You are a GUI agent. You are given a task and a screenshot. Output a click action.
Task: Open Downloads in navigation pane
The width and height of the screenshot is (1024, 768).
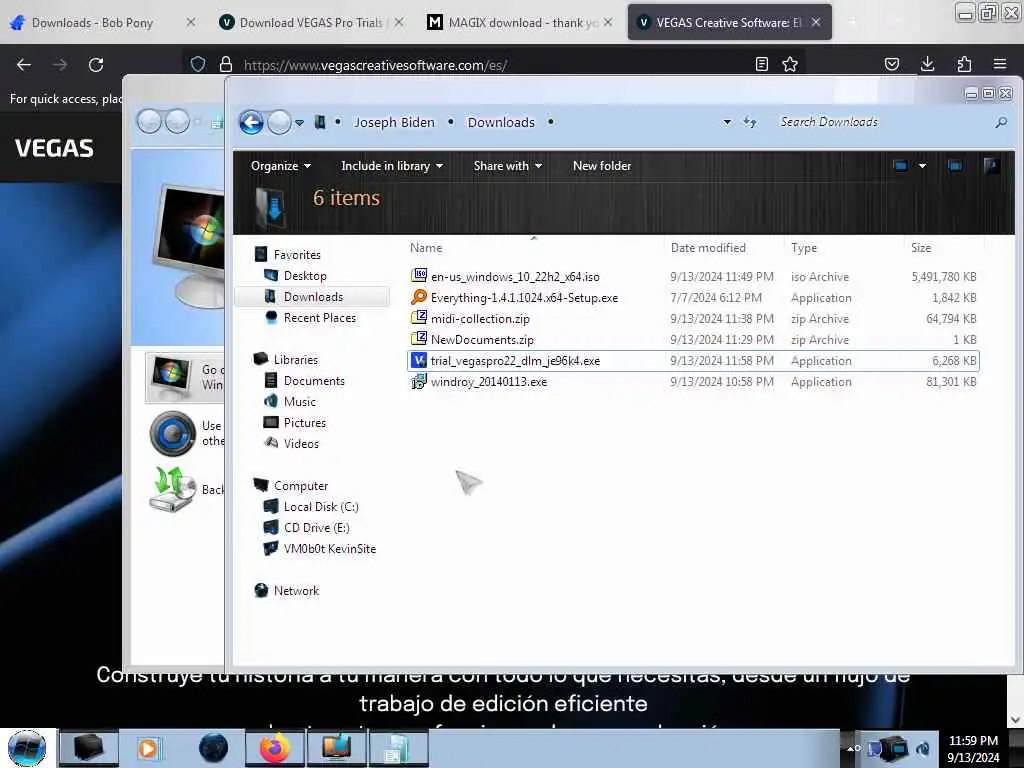[x=313, y=296]
